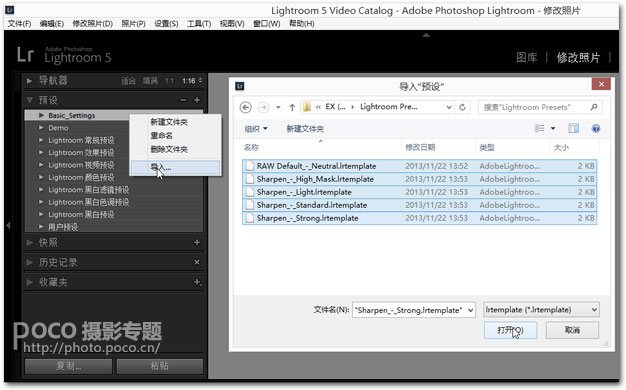This screenshot has width=626, height=390.
Task: Open navigator zoom level dropdown
Action: coord(200,81)
